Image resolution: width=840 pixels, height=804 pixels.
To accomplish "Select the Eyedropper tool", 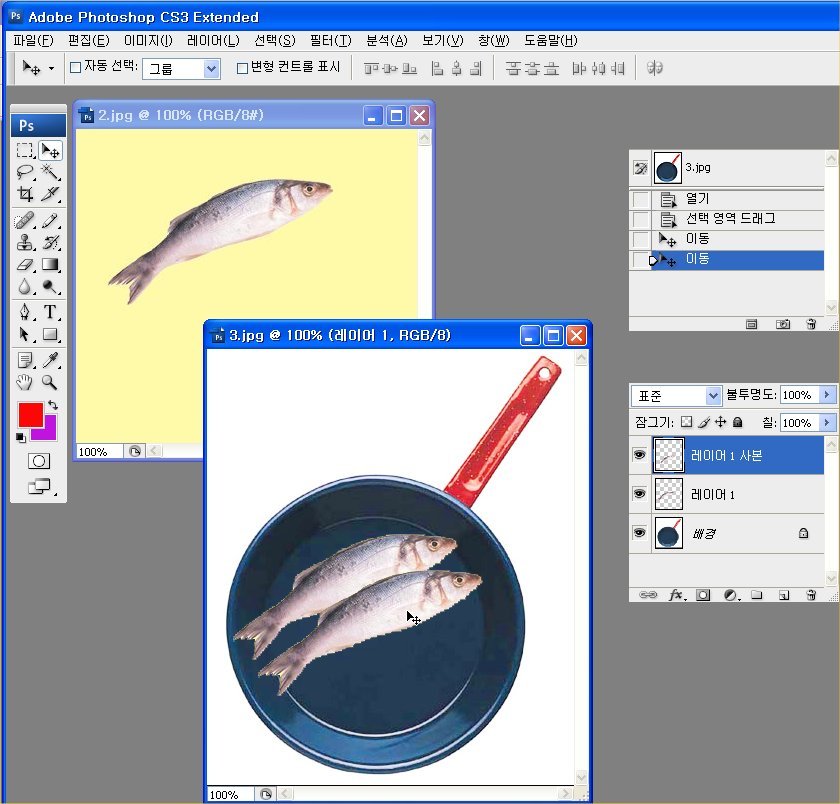I will (50, 360).
